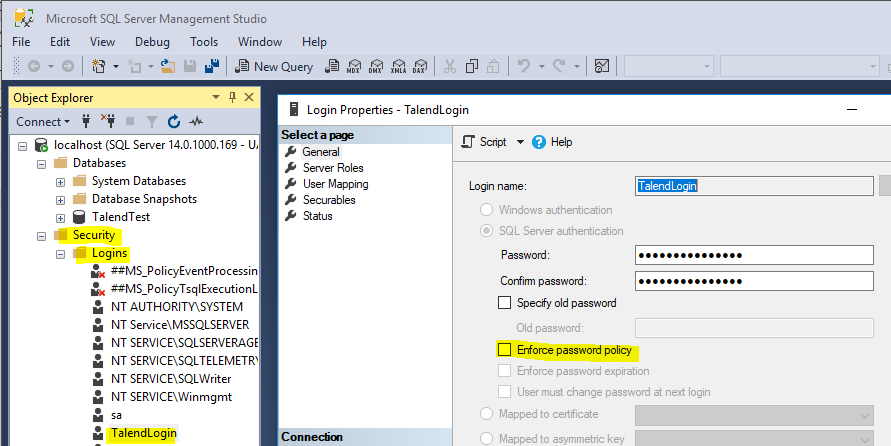Click the Object Explorer disconnect icon
Viewport: 891px width, 446px height.
(108, 121)
